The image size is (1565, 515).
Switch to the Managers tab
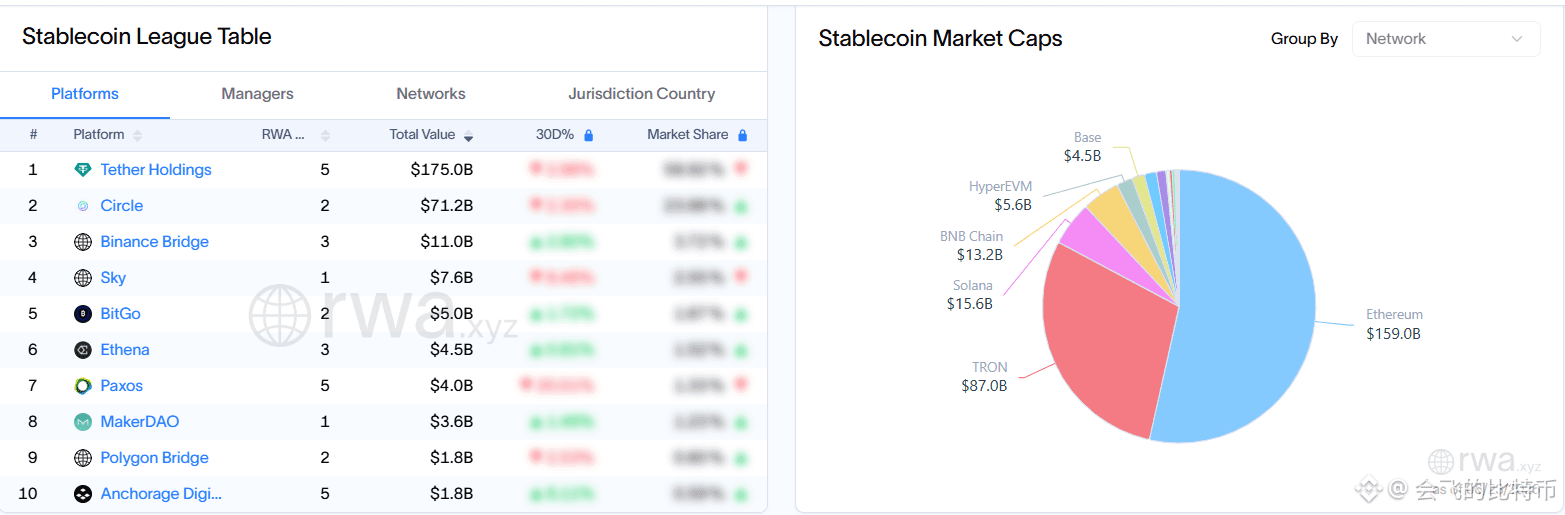pyautogui.click(x=257, y=94)
